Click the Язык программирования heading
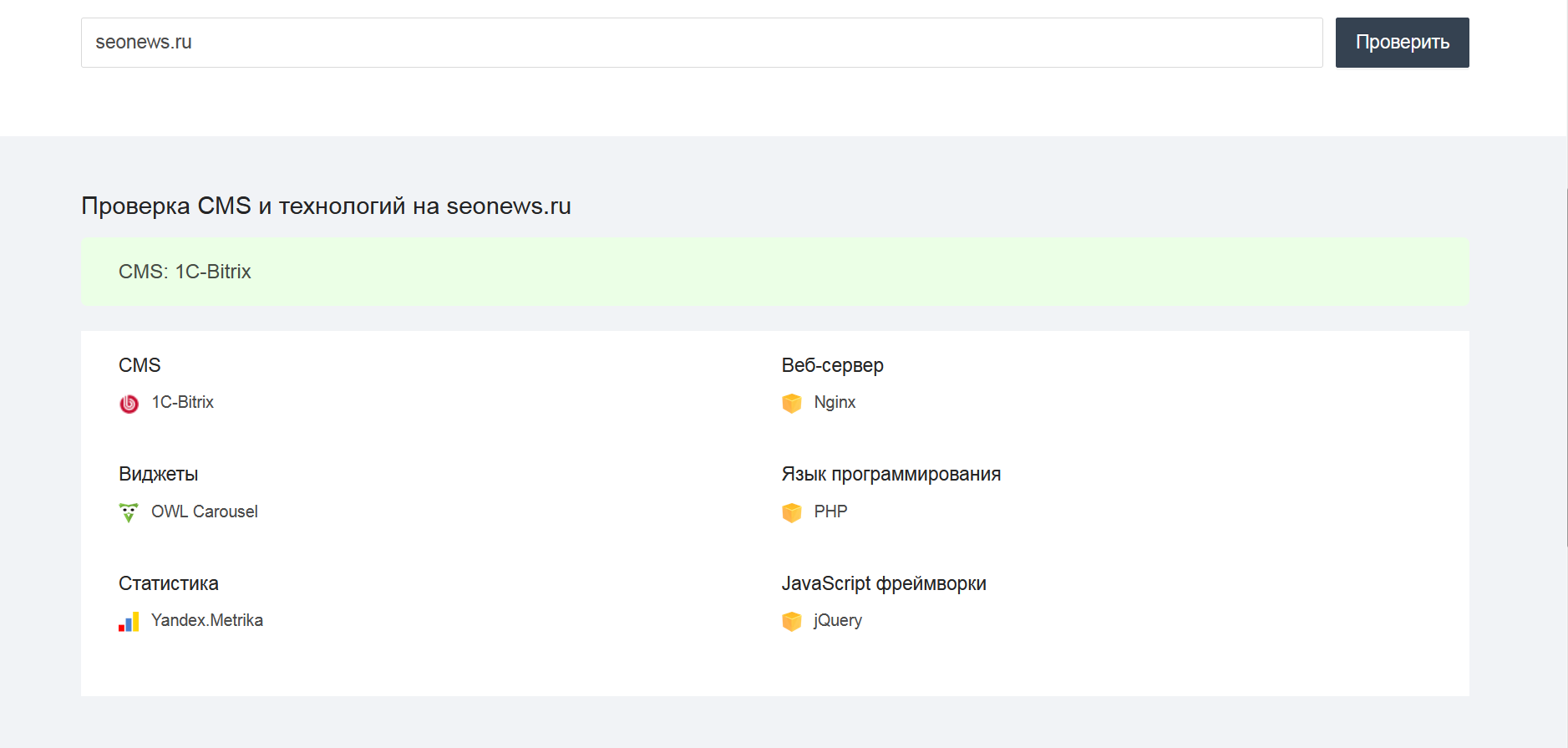Image resolution: width=1568 pixels, height=748 pixels. pos(891,475)
